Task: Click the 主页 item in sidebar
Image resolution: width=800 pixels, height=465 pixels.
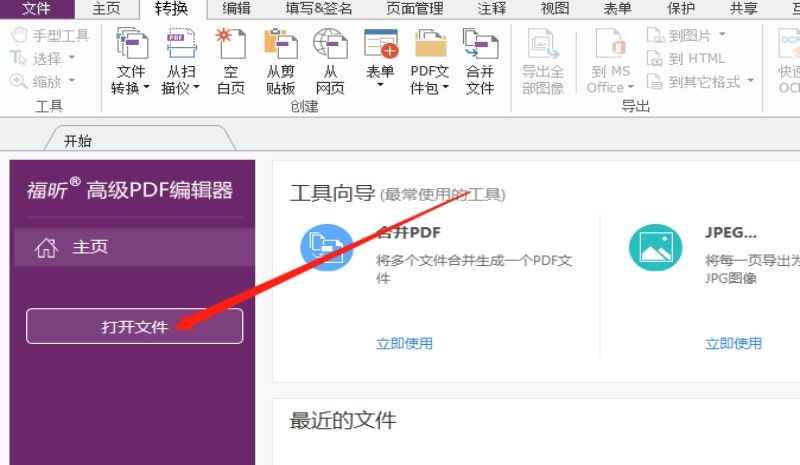Action: pyautogui.click(x=134, y=247)
